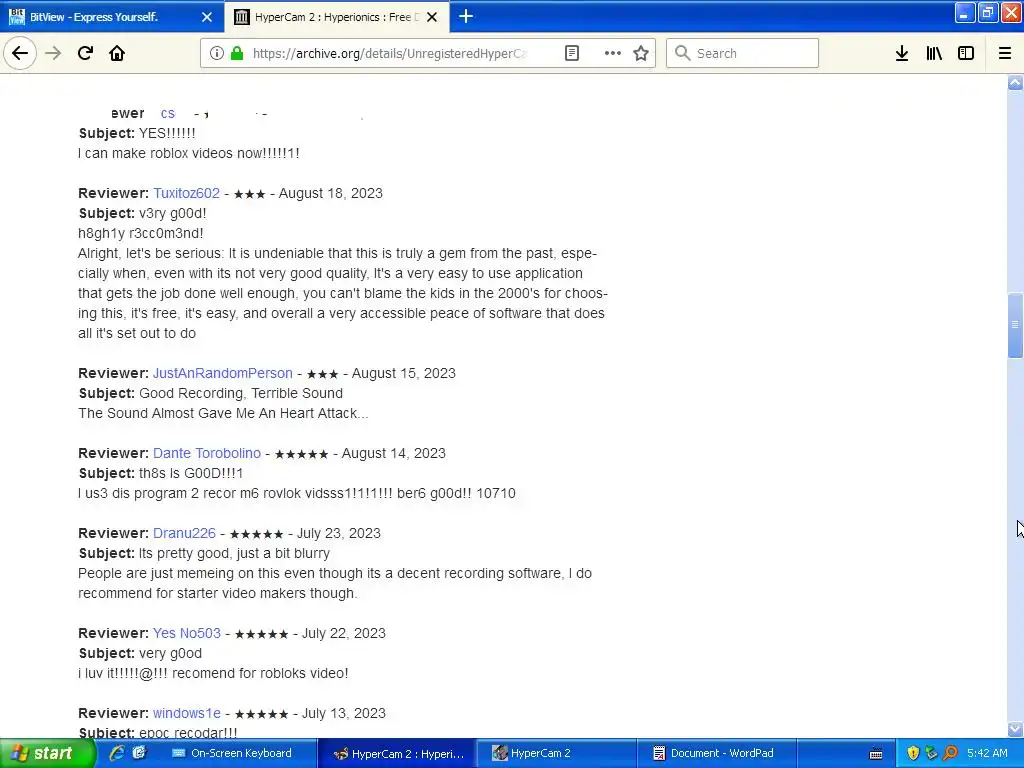This screenshot has height=768, width=1024.
Task: Switch to BitView - Express Yourself tab
Action: click(112, 16)
